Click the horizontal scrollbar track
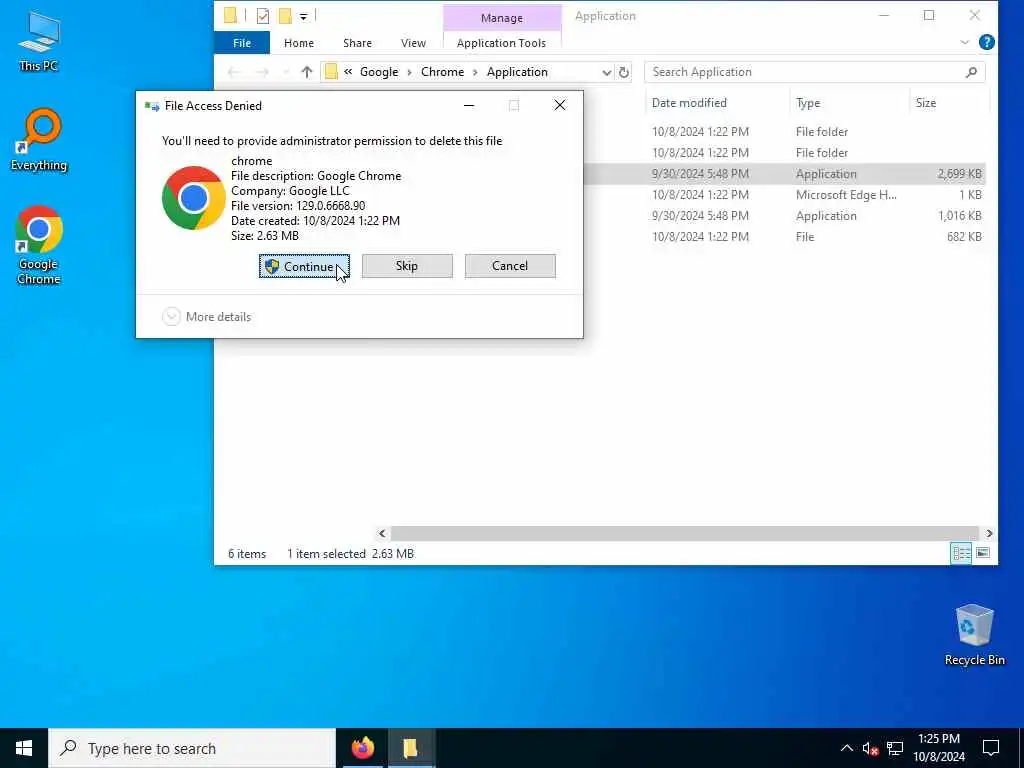The width and height of the screenshot is (1024, 768). click(x=685, y=534)
